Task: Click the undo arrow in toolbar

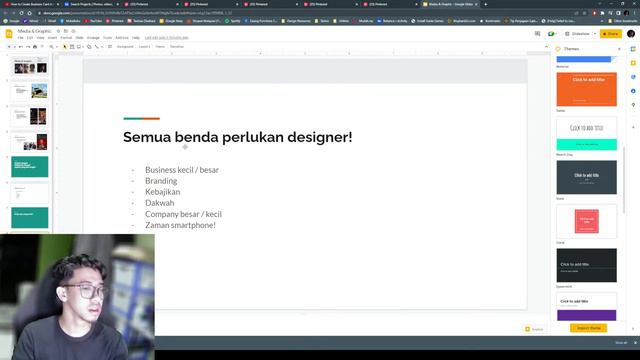Action: [21, 47]
